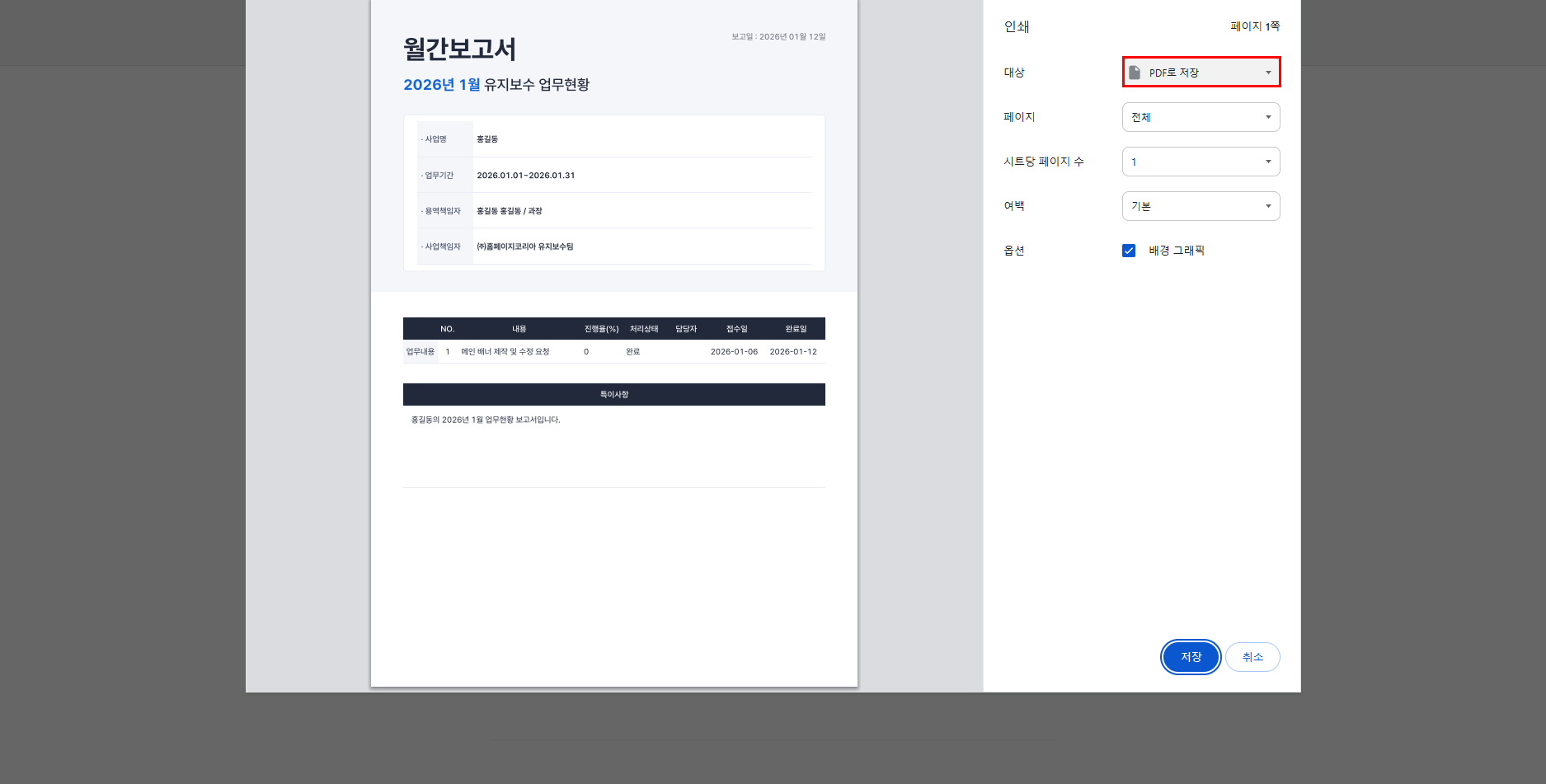Click the 인쇄 panel heading
This screenshot has height=784, width=1546.
(x=1017, y=26)
